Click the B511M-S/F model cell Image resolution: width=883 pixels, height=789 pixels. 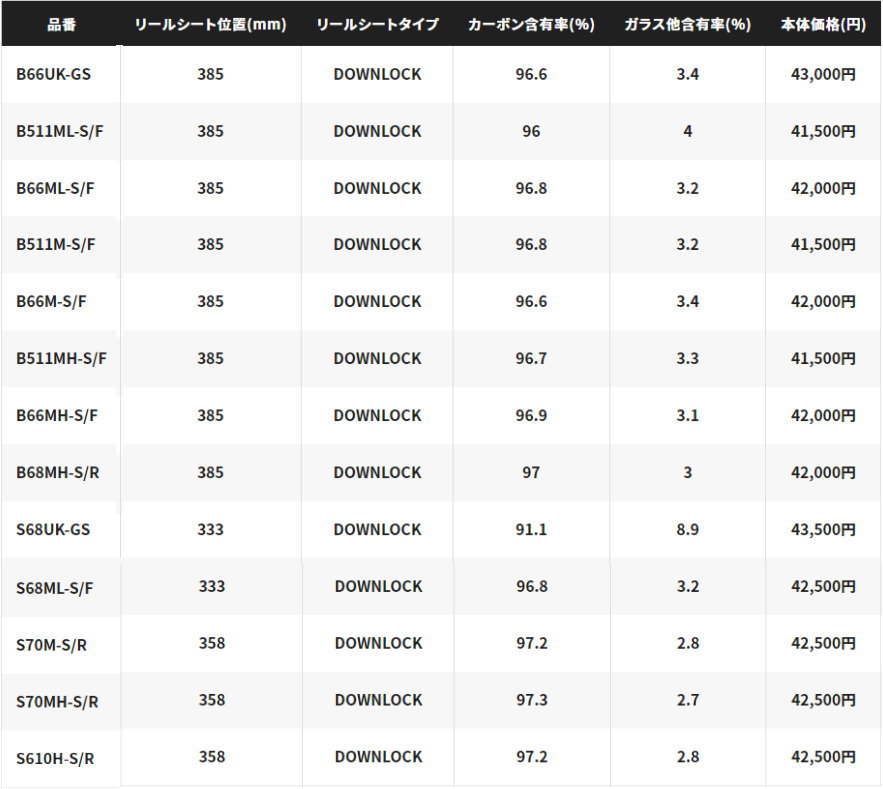pyautogui.click(x=56, y=244)
